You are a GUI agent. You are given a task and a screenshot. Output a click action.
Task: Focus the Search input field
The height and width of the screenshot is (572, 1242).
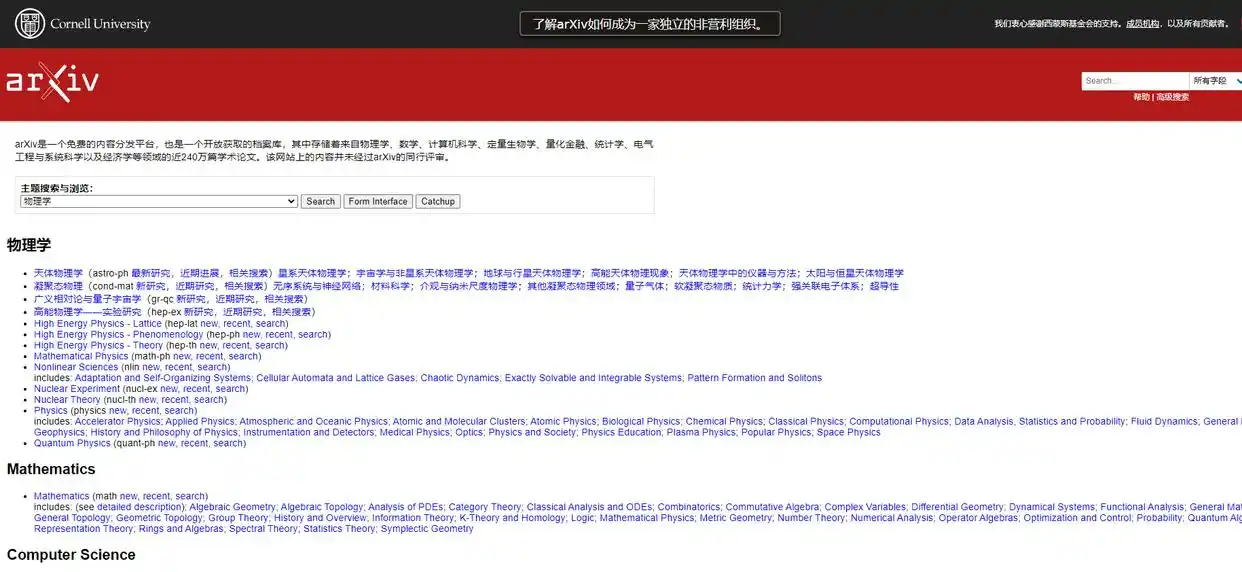coord(1135,81)
